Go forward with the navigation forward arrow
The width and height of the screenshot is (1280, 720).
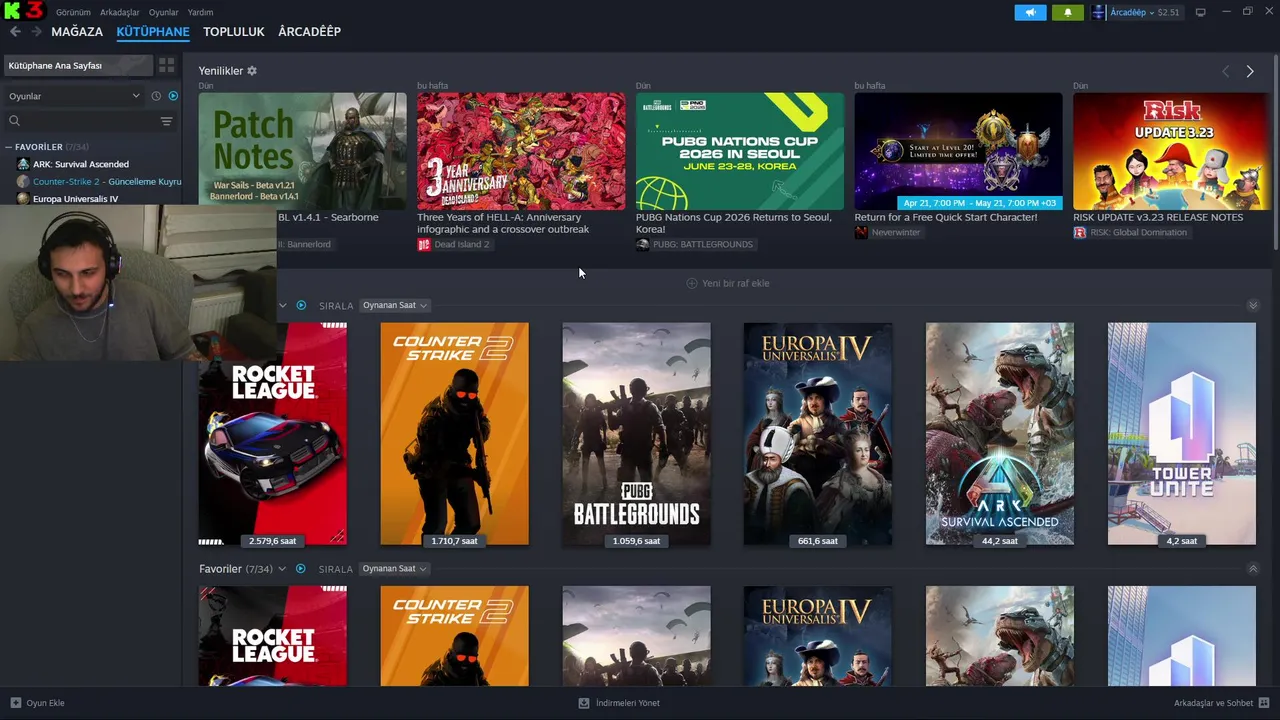[x=36, y=32]
